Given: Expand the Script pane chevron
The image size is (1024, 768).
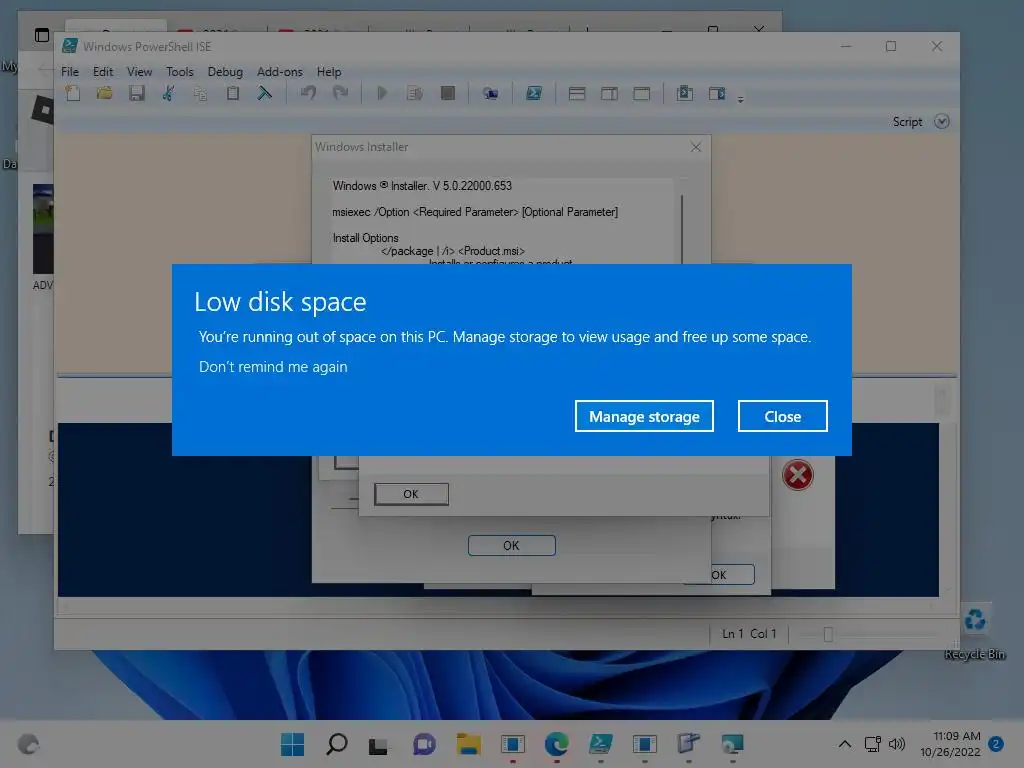Looking at the screenshot, I should click(x=942, y=121).
